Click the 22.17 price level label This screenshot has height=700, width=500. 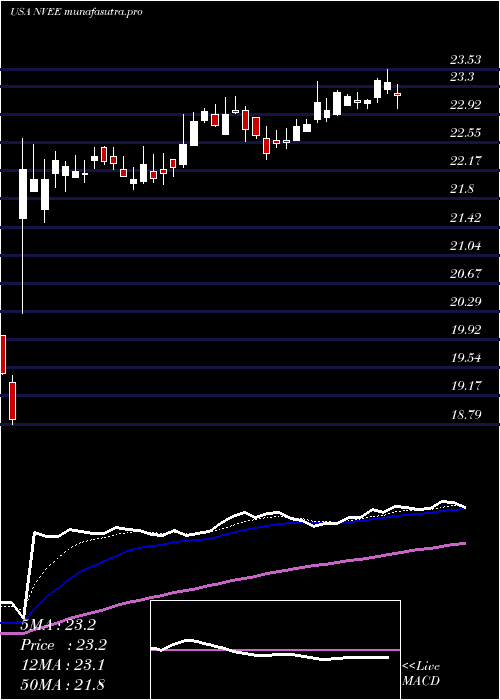tap(465, 161)
